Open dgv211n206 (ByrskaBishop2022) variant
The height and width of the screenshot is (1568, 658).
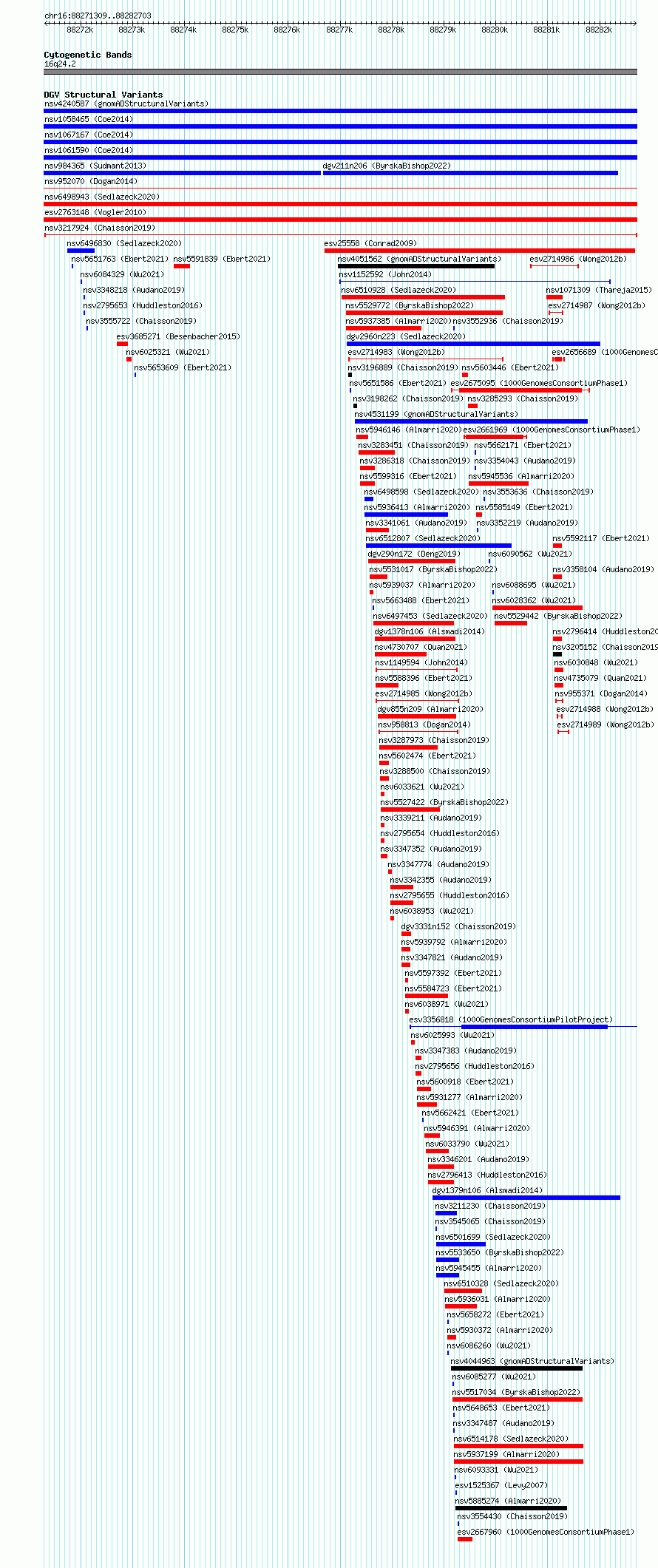pos(387,166)
